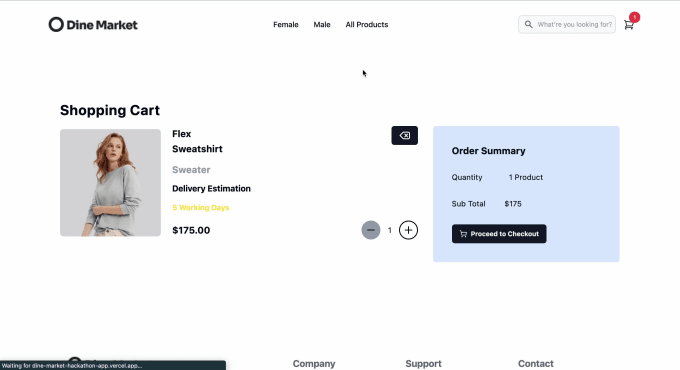This screenshot has height=370, width=680.
Task: Click Proceed to Checkout button
Action: [499, 234]
